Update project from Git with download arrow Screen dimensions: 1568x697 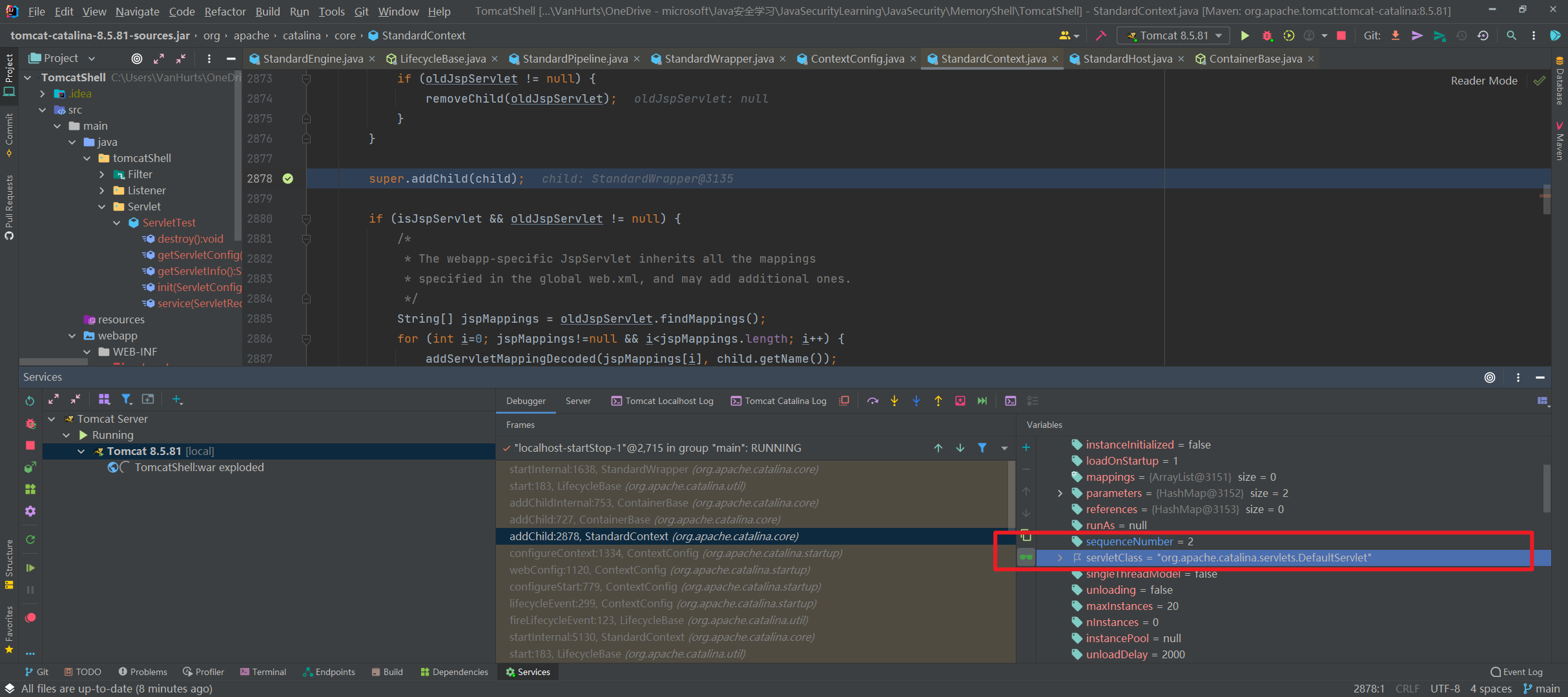[1395, 35]
